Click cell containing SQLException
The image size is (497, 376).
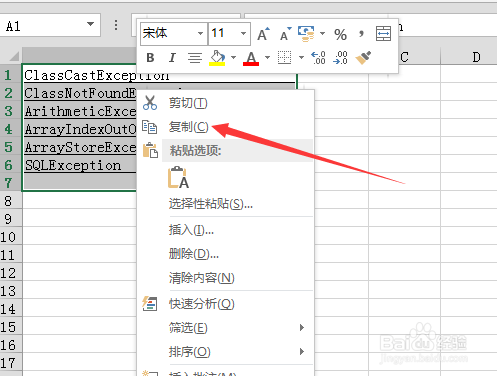click(x=79, y=165)
